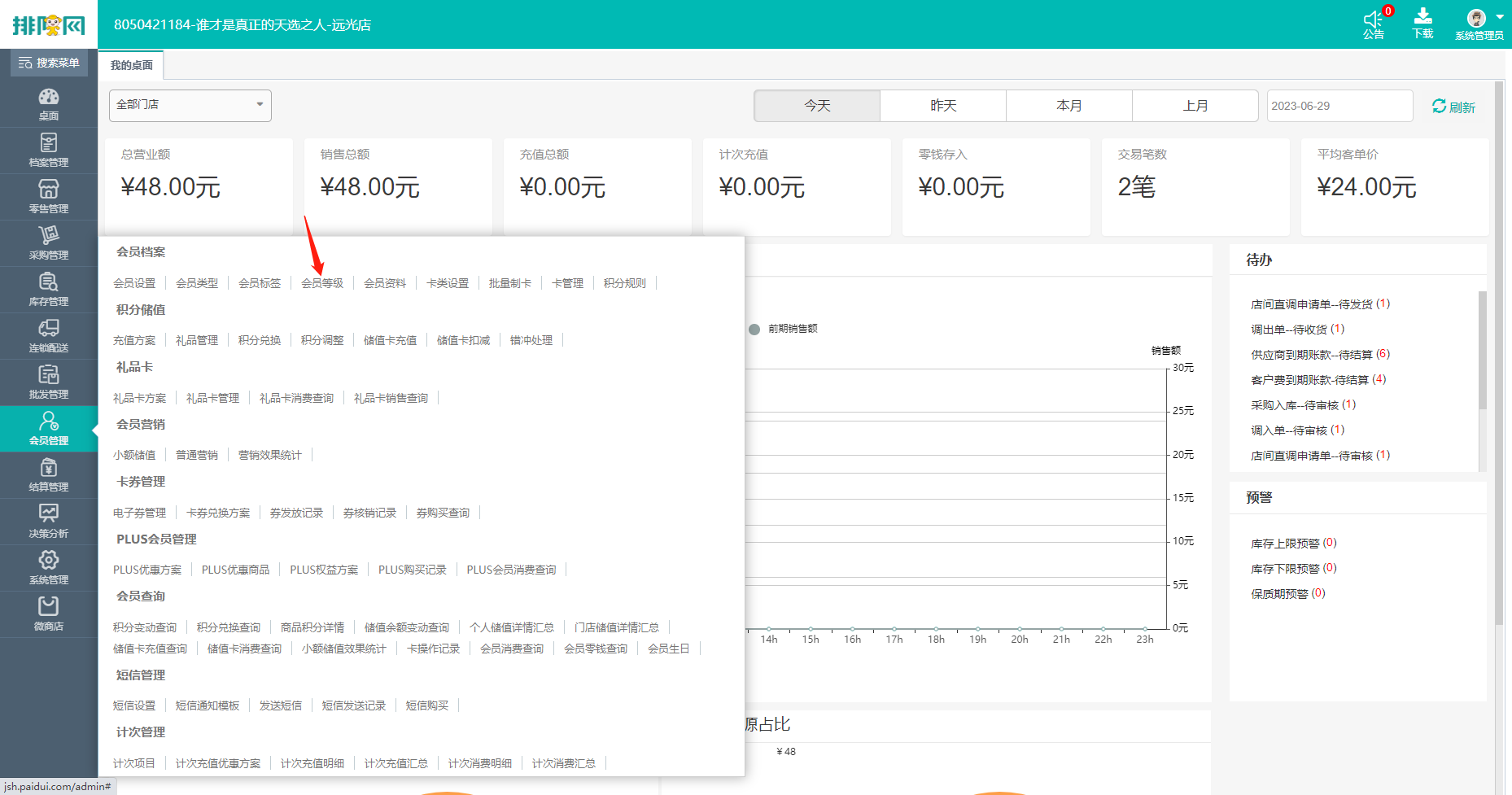Viewport: 1512px width, 795px height.
Task: Open 零售管理 sidebar icon
Action: (49, 196)
